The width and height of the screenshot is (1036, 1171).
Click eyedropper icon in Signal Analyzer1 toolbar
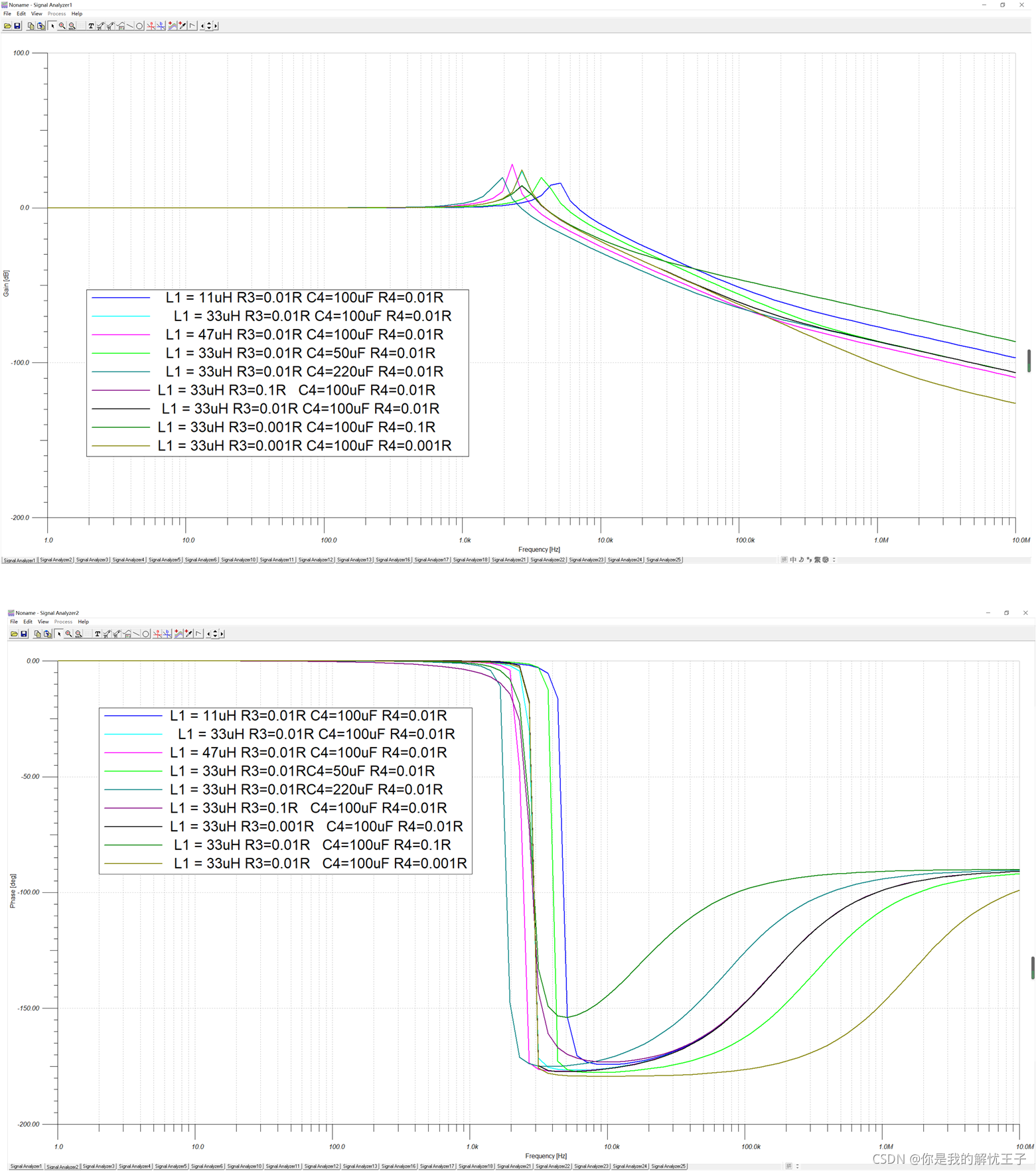(182, 26)
